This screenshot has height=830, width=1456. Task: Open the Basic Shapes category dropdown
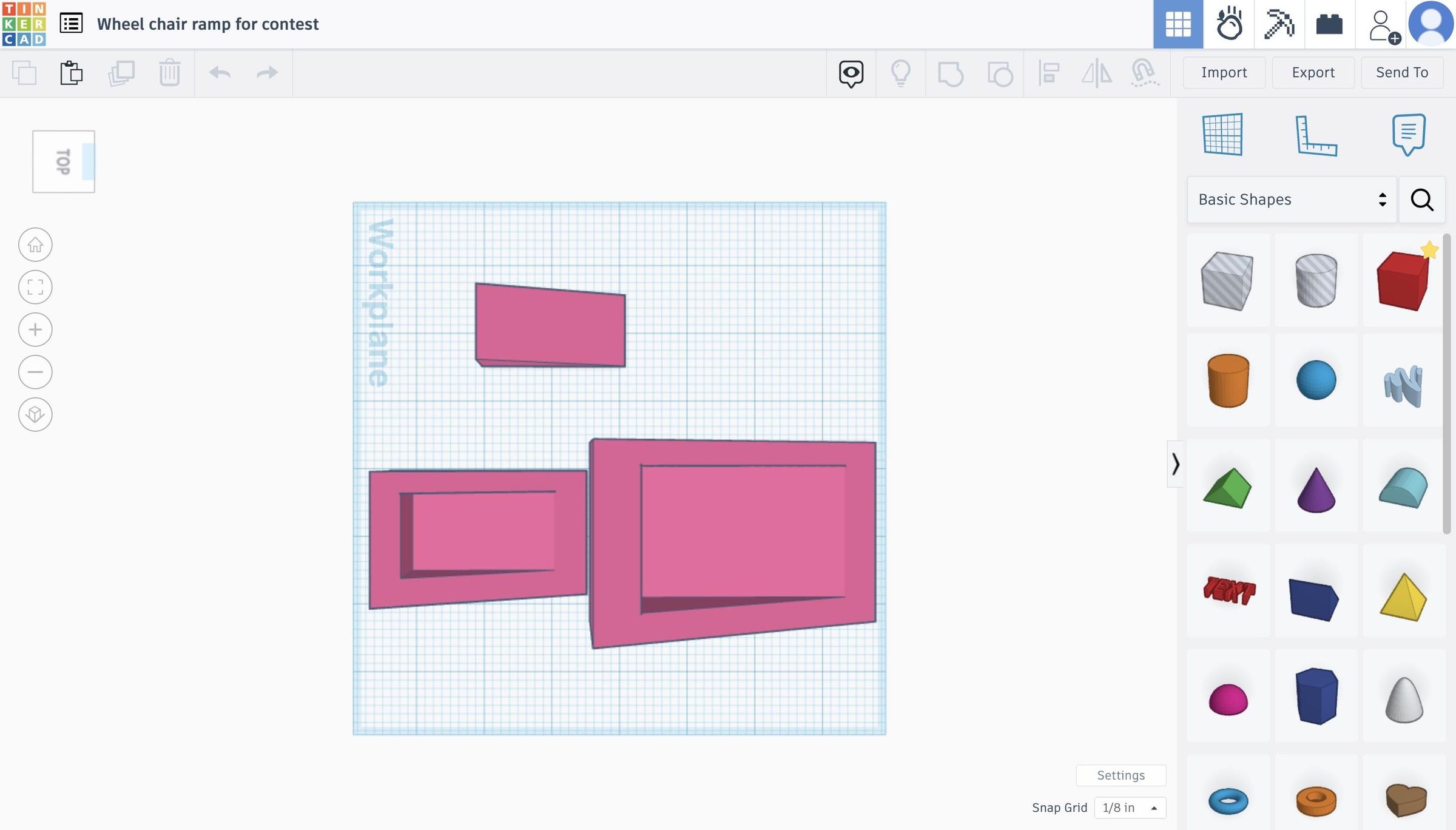(1292, 200)
